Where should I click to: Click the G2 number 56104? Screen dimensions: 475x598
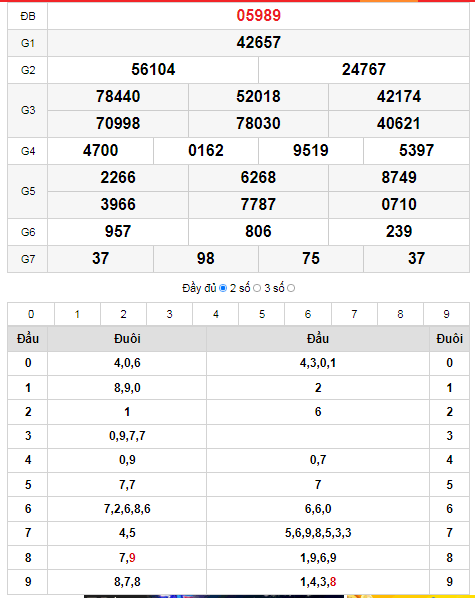(153, 70)
